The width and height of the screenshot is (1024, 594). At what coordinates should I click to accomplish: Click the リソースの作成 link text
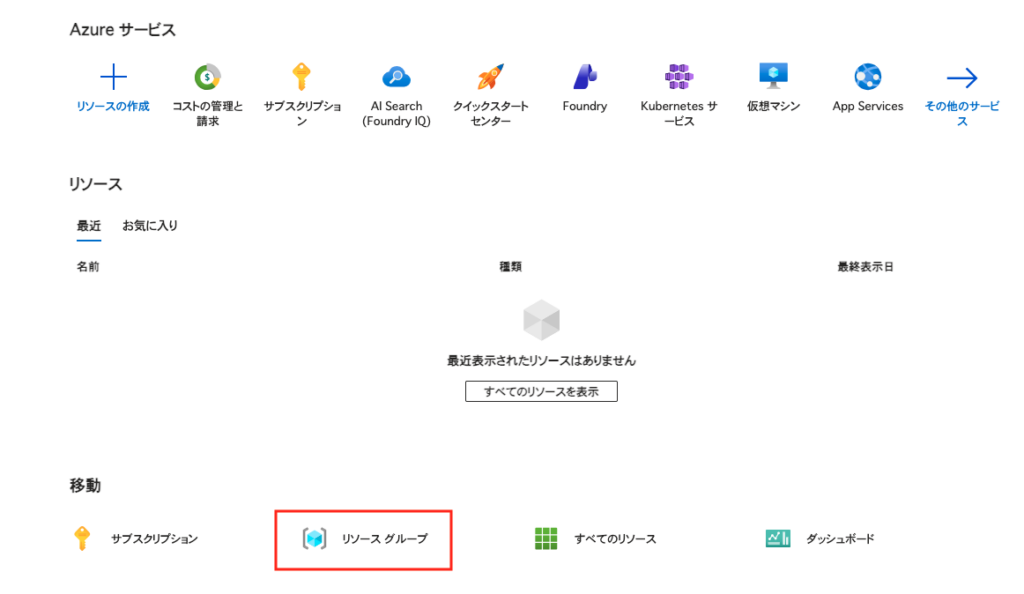coord(113,106)
